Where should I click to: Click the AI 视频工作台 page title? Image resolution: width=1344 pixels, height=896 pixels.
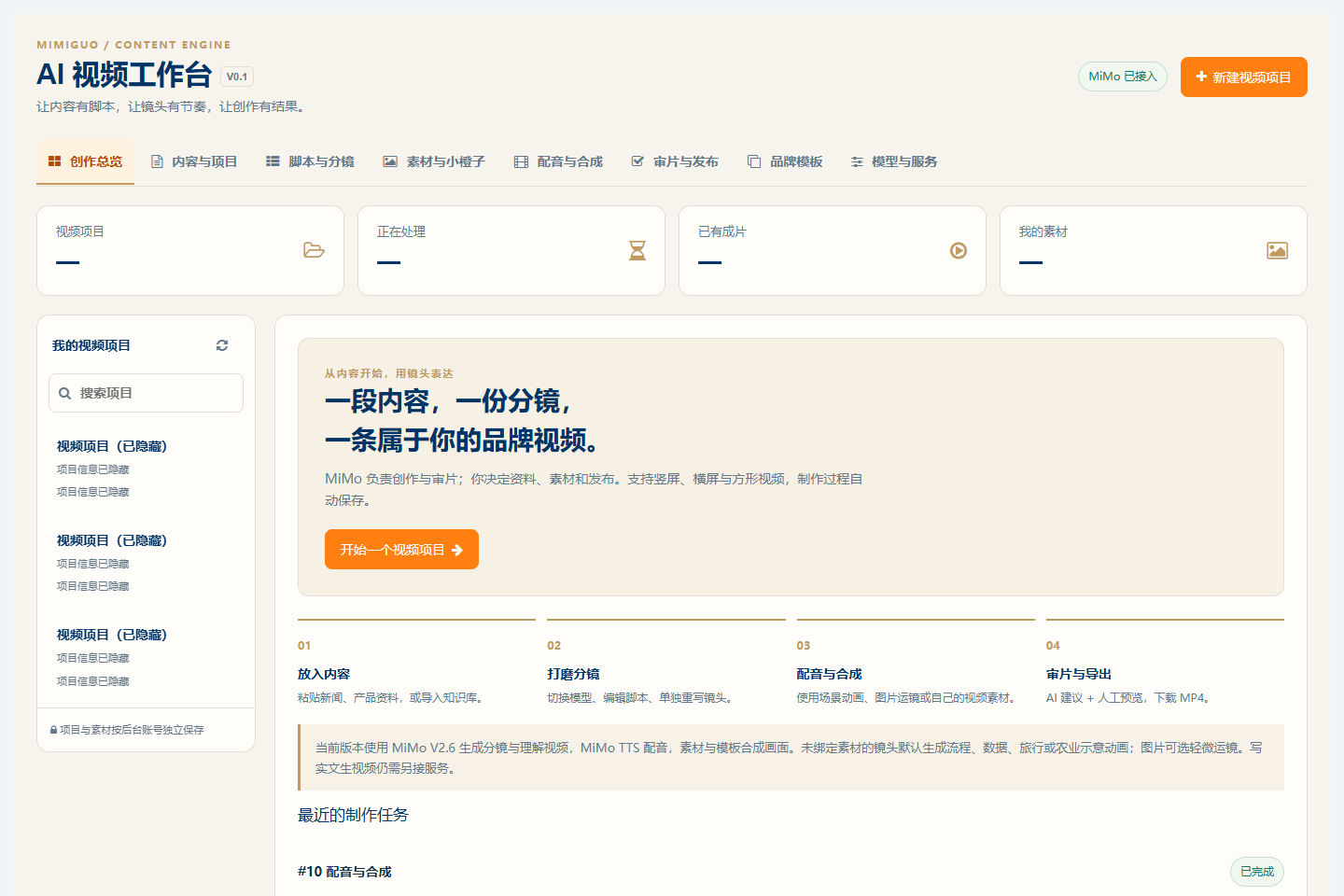[x=124, y=75]
